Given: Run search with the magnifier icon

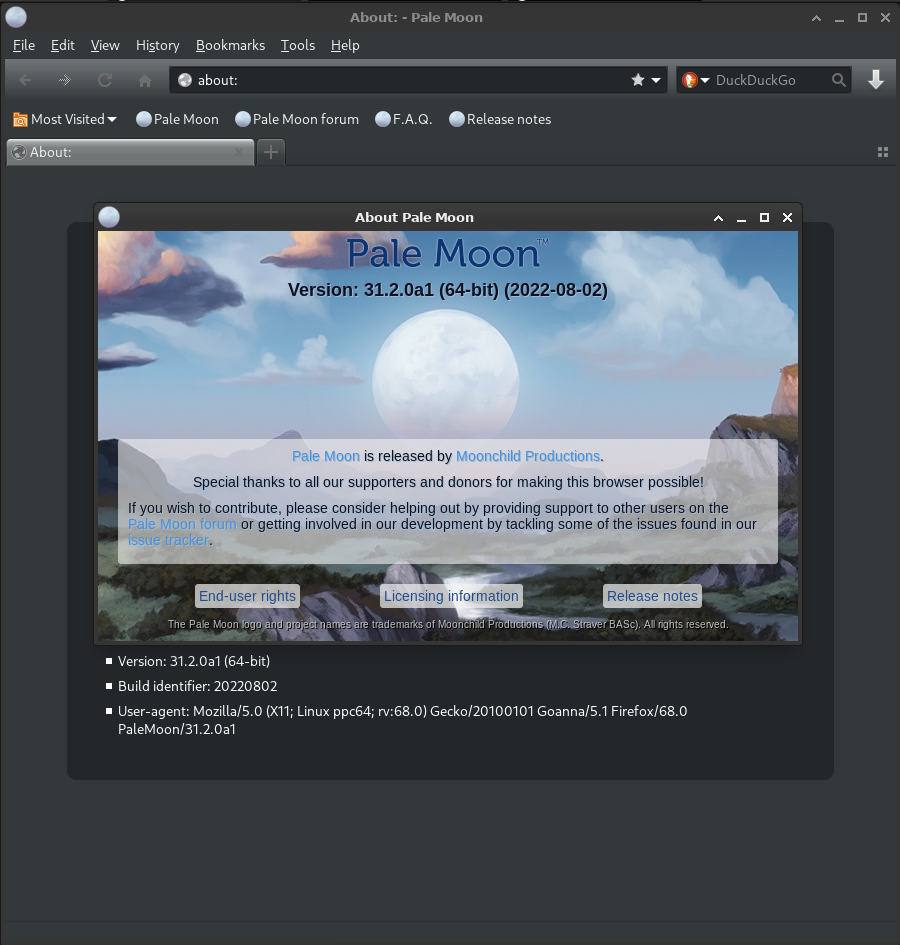Looking at the screenshot, I should (x=839, y=80).
